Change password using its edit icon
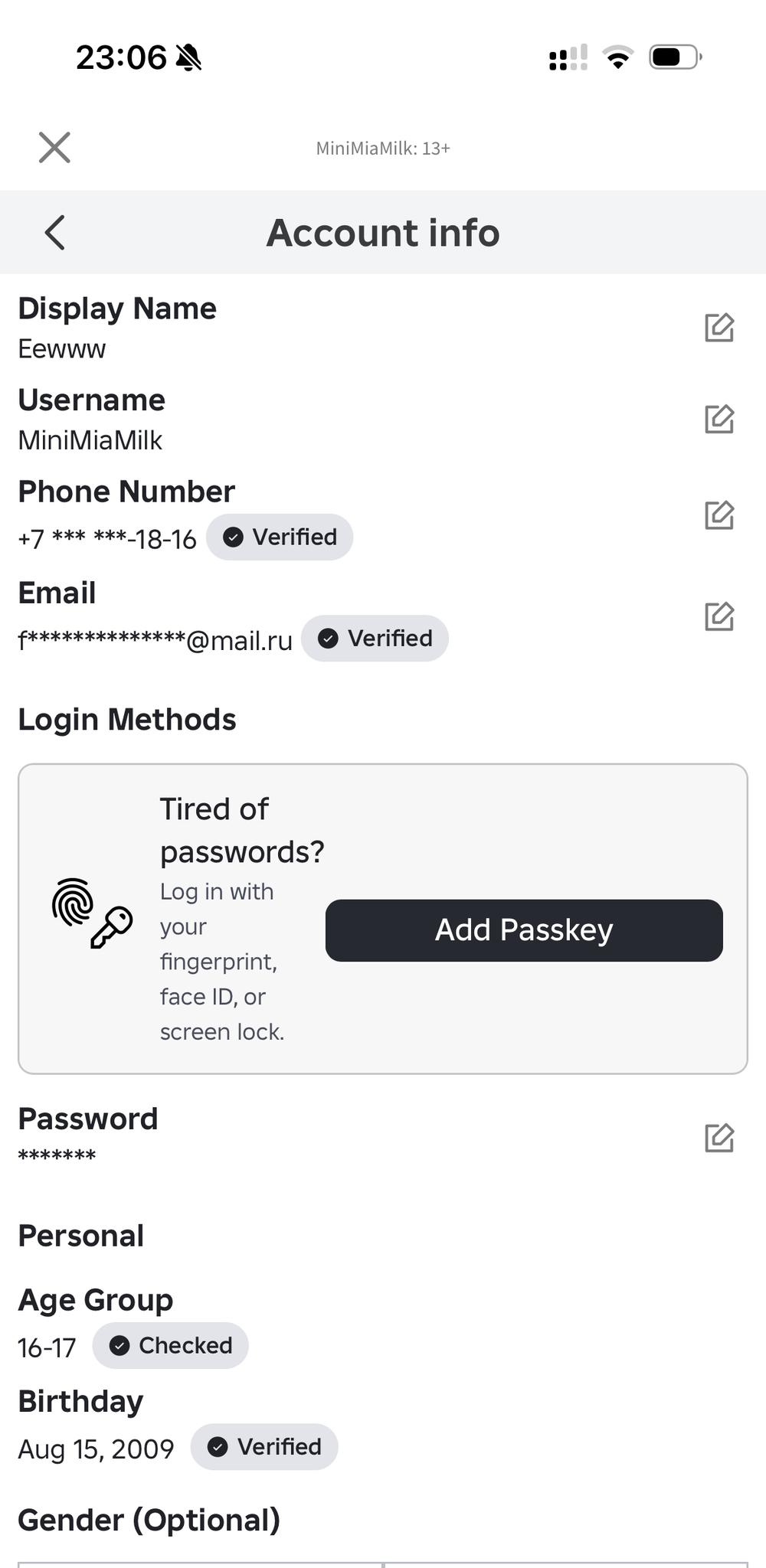766x1568 pixels. [719, 1138]
